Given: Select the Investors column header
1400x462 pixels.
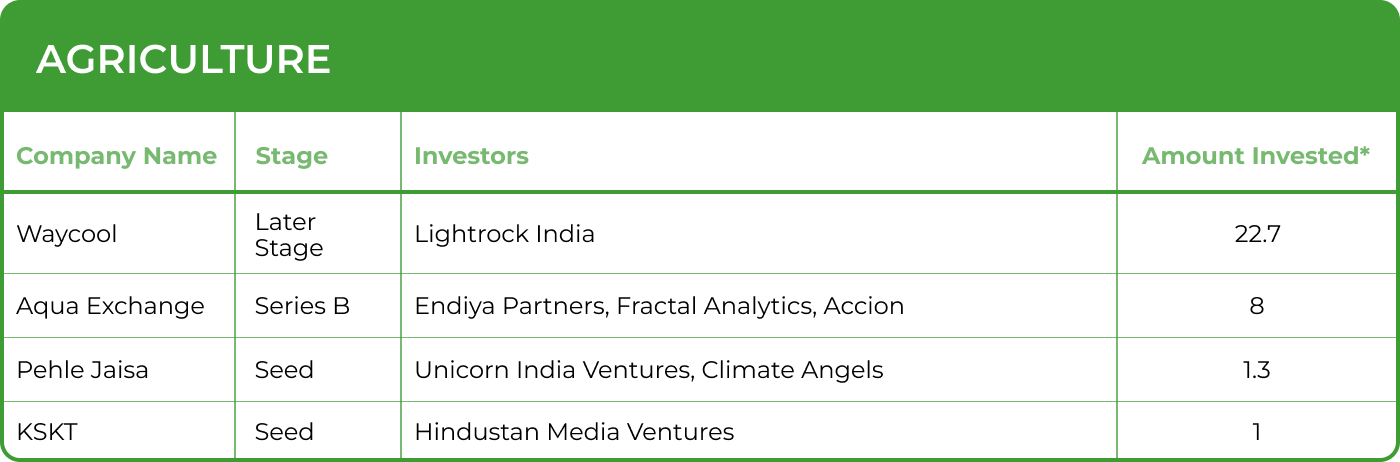Looking at the screenshot, I should click(471, 156).
